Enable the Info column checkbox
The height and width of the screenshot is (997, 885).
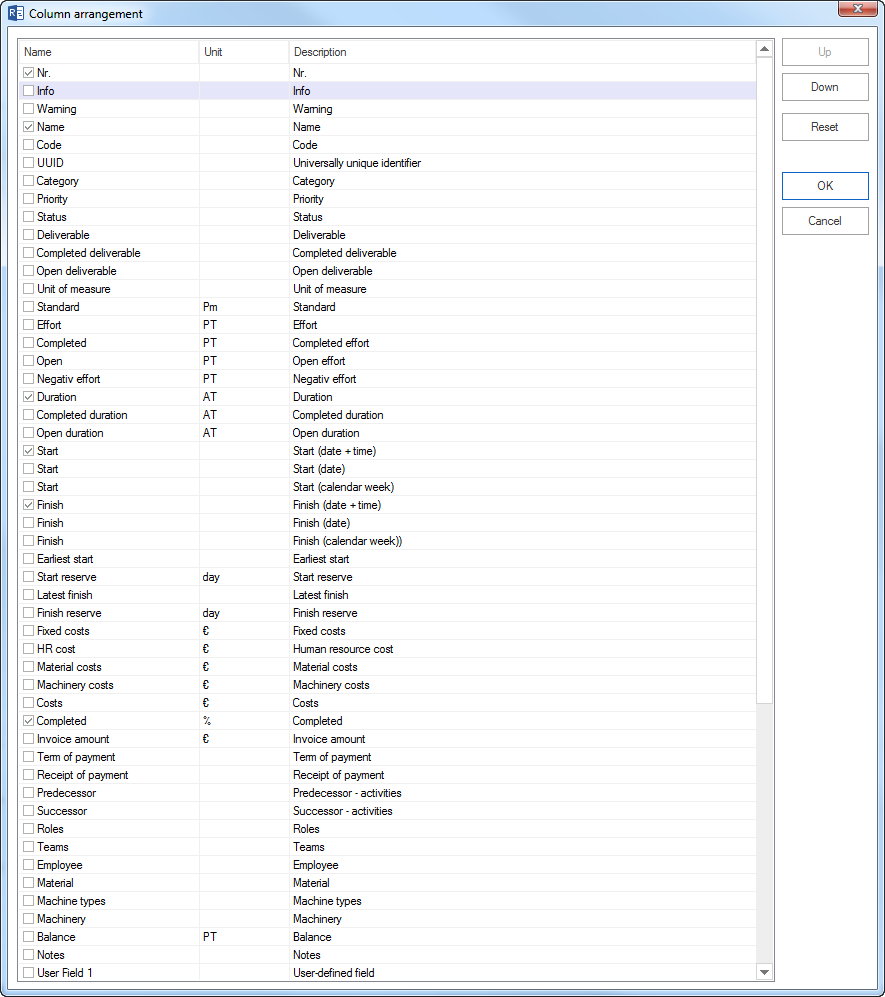[x=29, y=91]
